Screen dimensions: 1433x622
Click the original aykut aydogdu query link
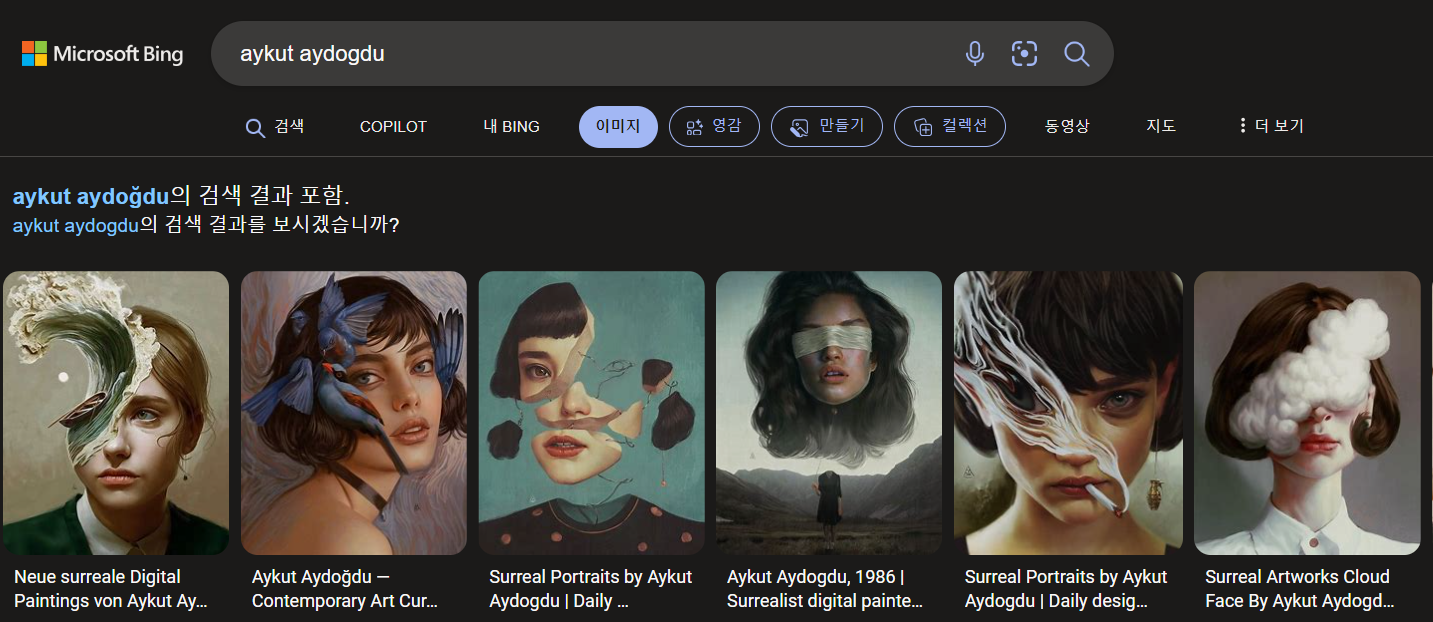point(75,225)
